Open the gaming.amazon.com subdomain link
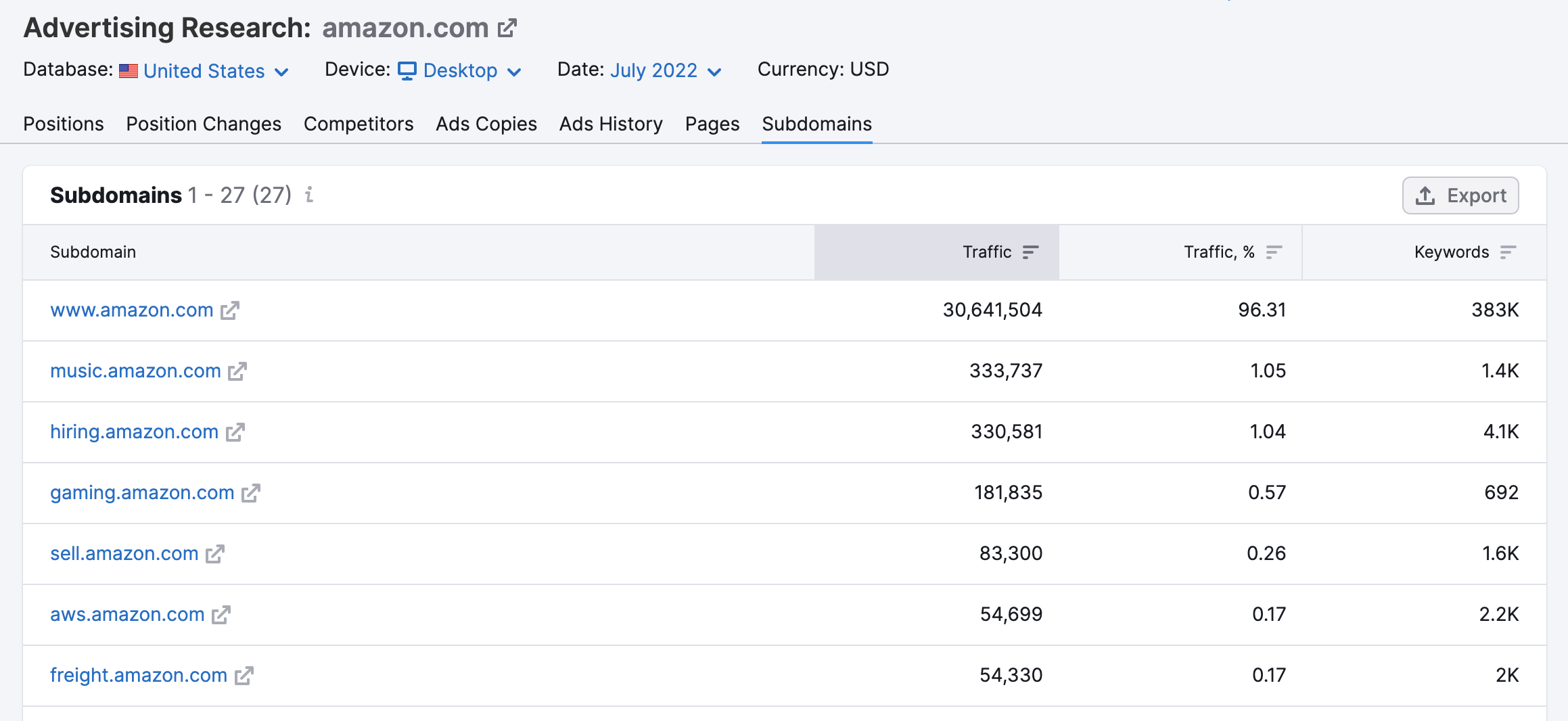 coord(142,492)
